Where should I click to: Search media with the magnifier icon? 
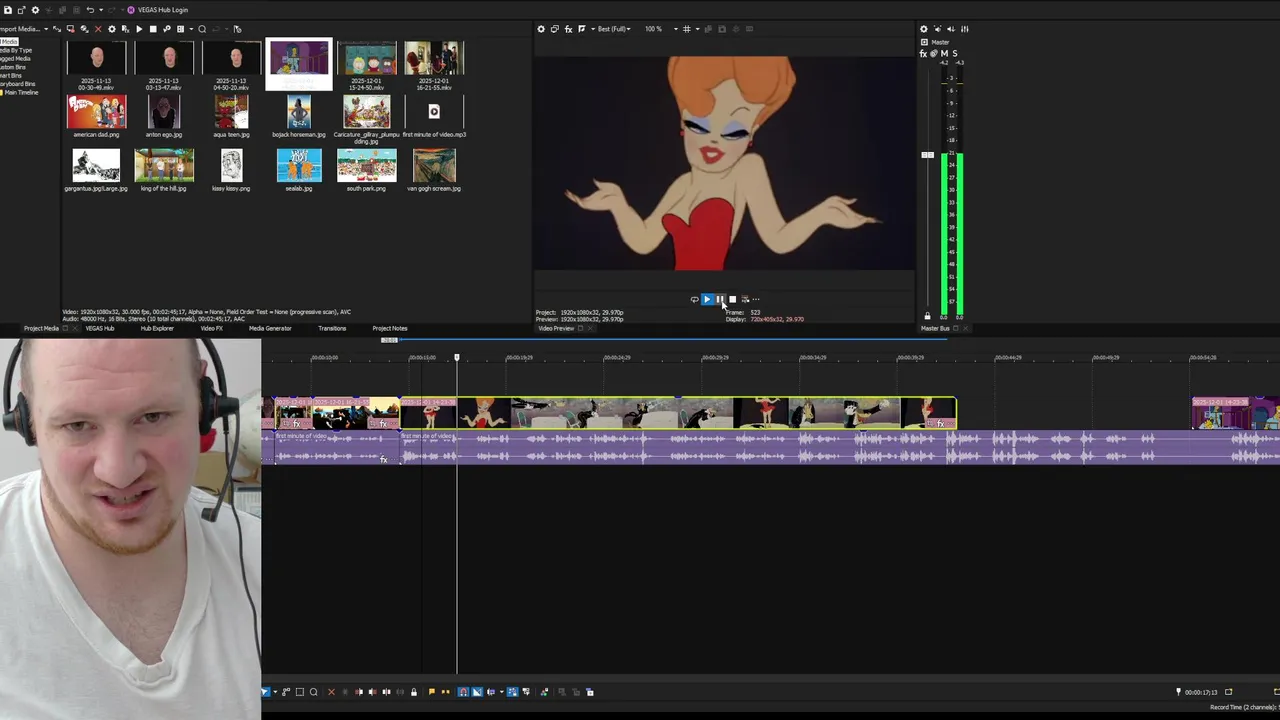click(202, 29)
